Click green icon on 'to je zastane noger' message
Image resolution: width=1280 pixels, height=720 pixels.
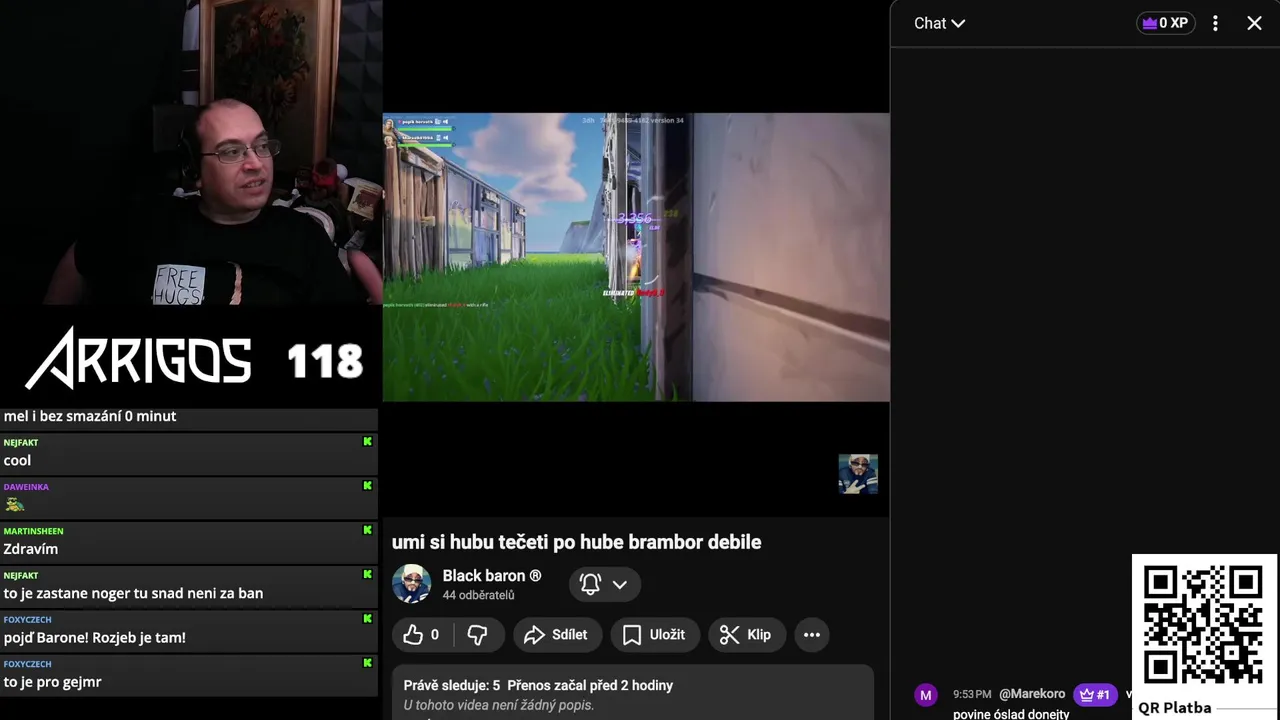367,574
